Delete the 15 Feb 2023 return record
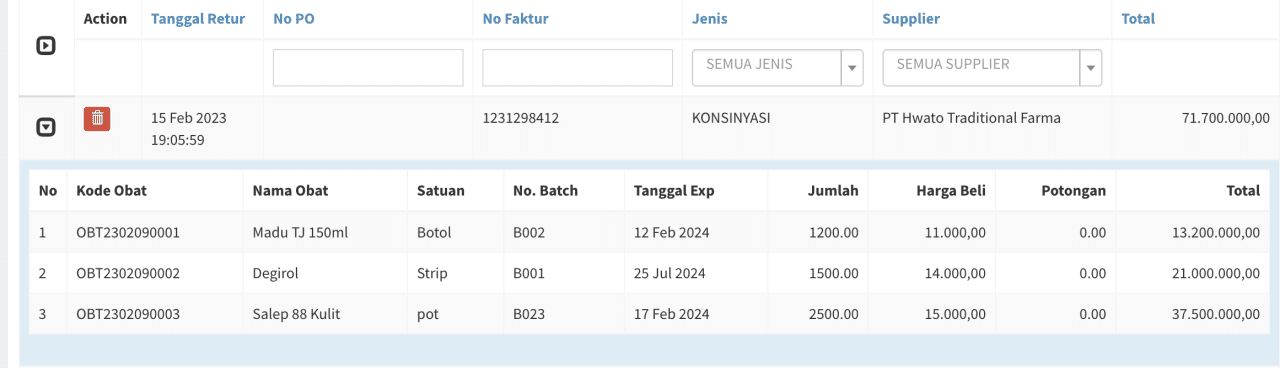1280x368 pixels. [x=97, y=118]
